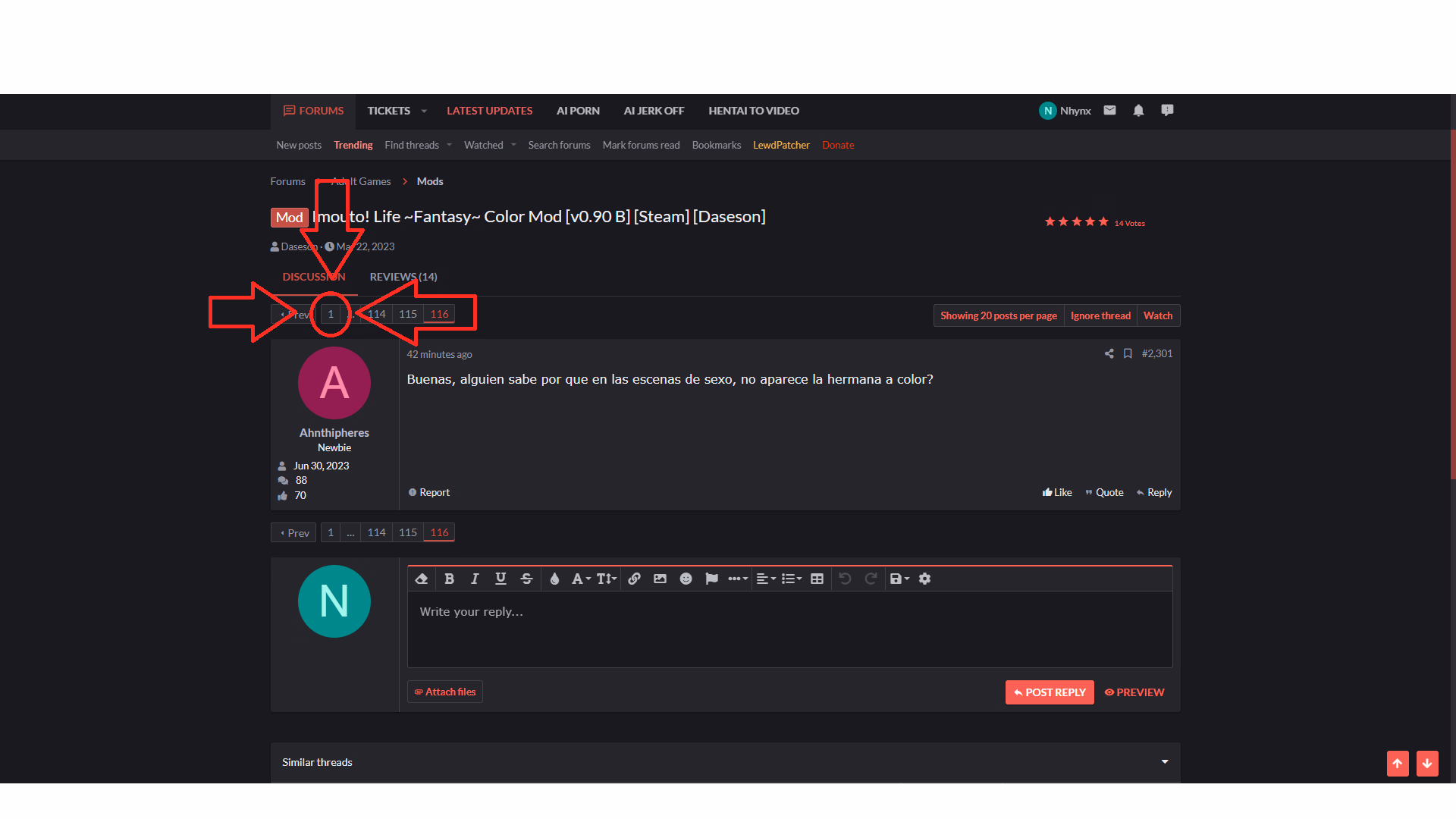This screenshot has height=819, width=1456.
Task: Toggle bold formatting in the editor
Action: (x=449, y=579)
